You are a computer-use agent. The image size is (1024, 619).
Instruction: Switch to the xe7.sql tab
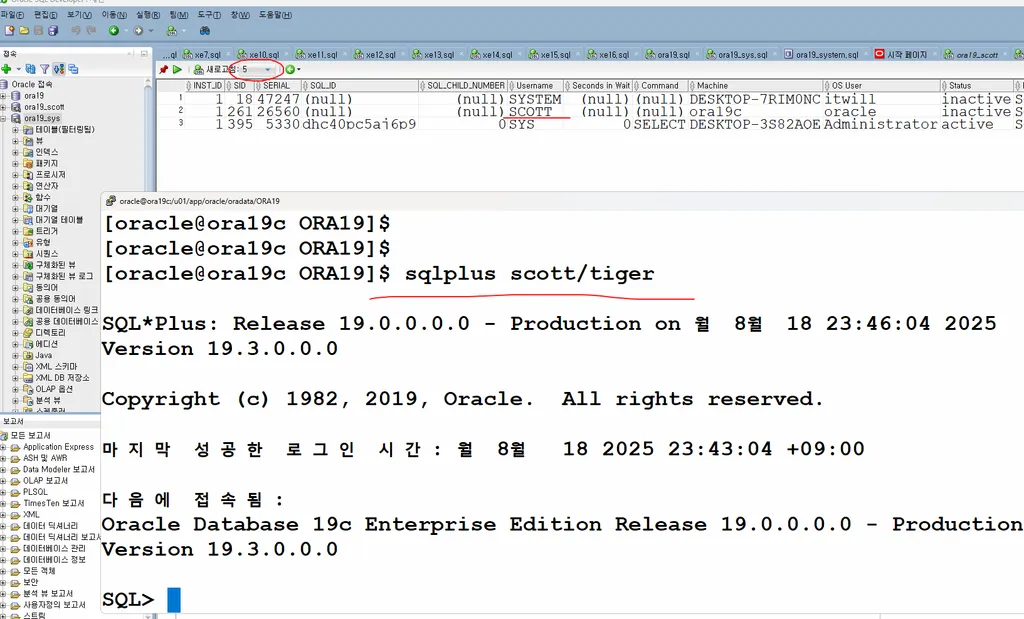tap(207, 55)
